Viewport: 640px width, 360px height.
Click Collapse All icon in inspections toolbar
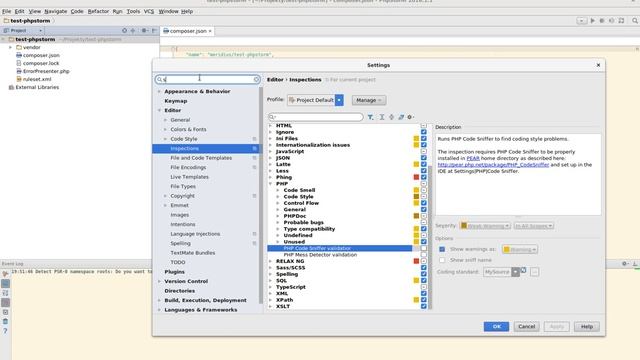tap(391, 117)
